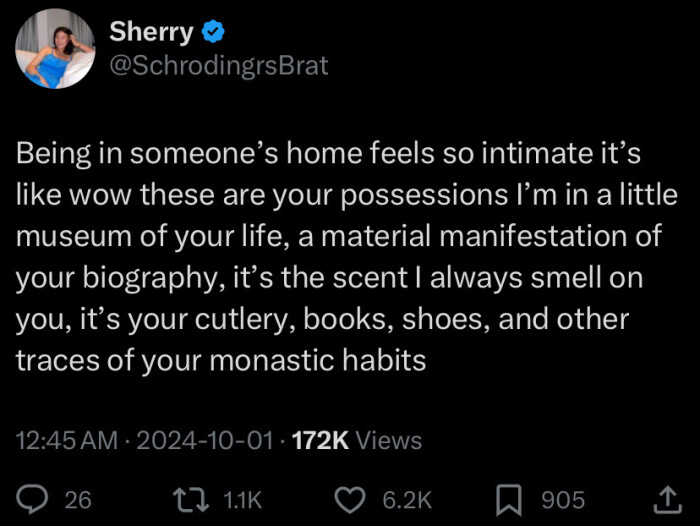Open Sherry's profile picture

click(56, 48)
